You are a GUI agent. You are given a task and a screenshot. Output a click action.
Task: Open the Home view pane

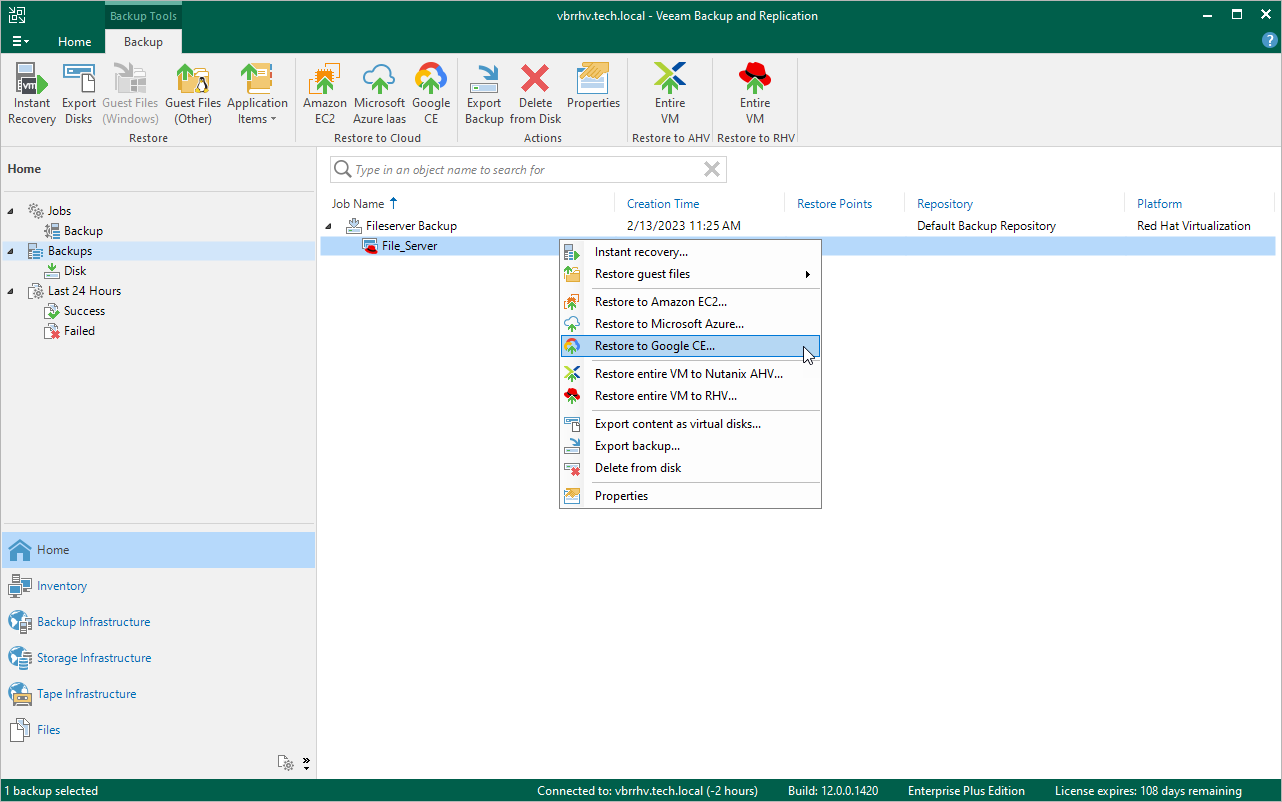point(158,550)
